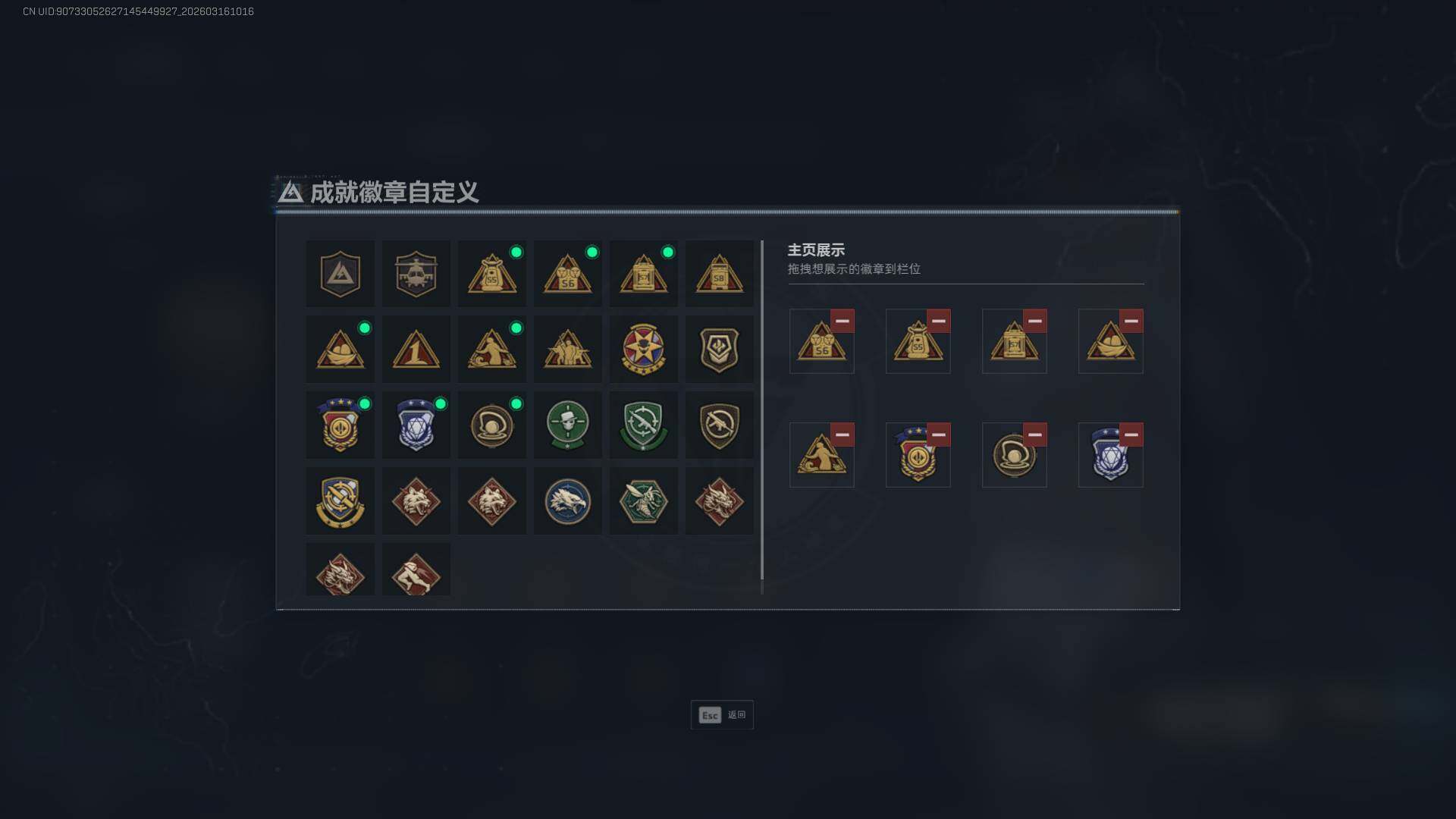Image resolution: width=1456 pixels, height=819 pixels.
Task: Remove the pearl shell badge from showcase
Action: (1034, 435)
